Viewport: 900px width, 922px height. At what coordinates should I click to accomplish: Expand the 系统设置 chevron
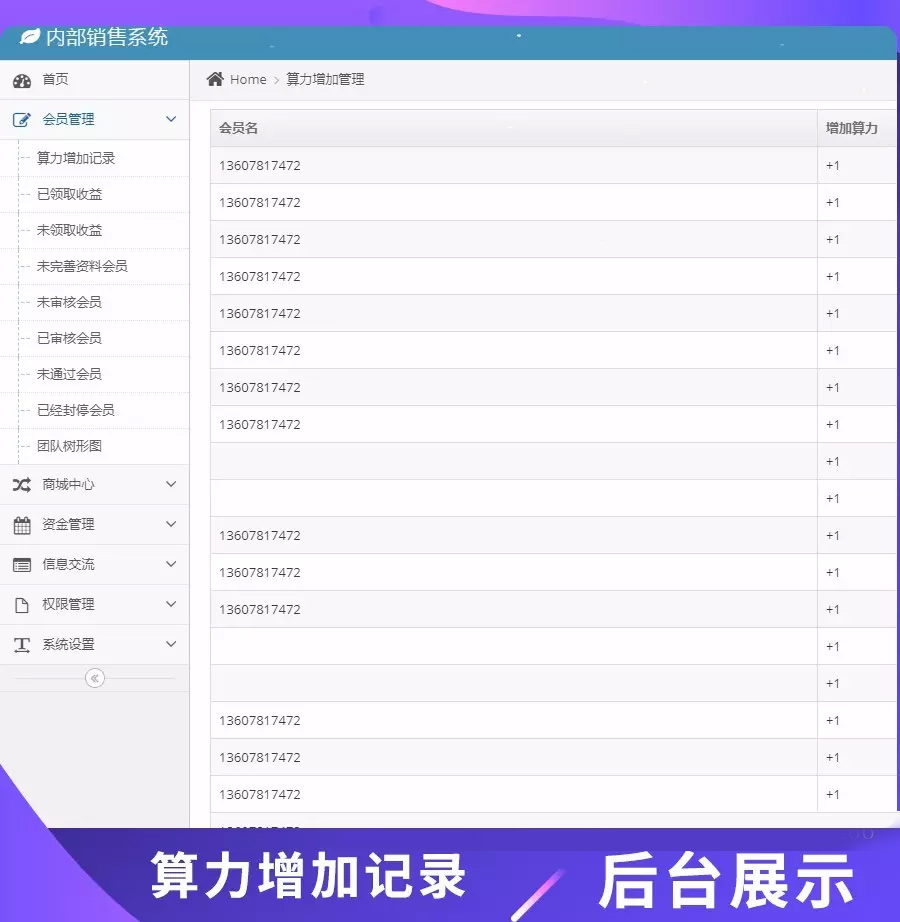[171, 644]
